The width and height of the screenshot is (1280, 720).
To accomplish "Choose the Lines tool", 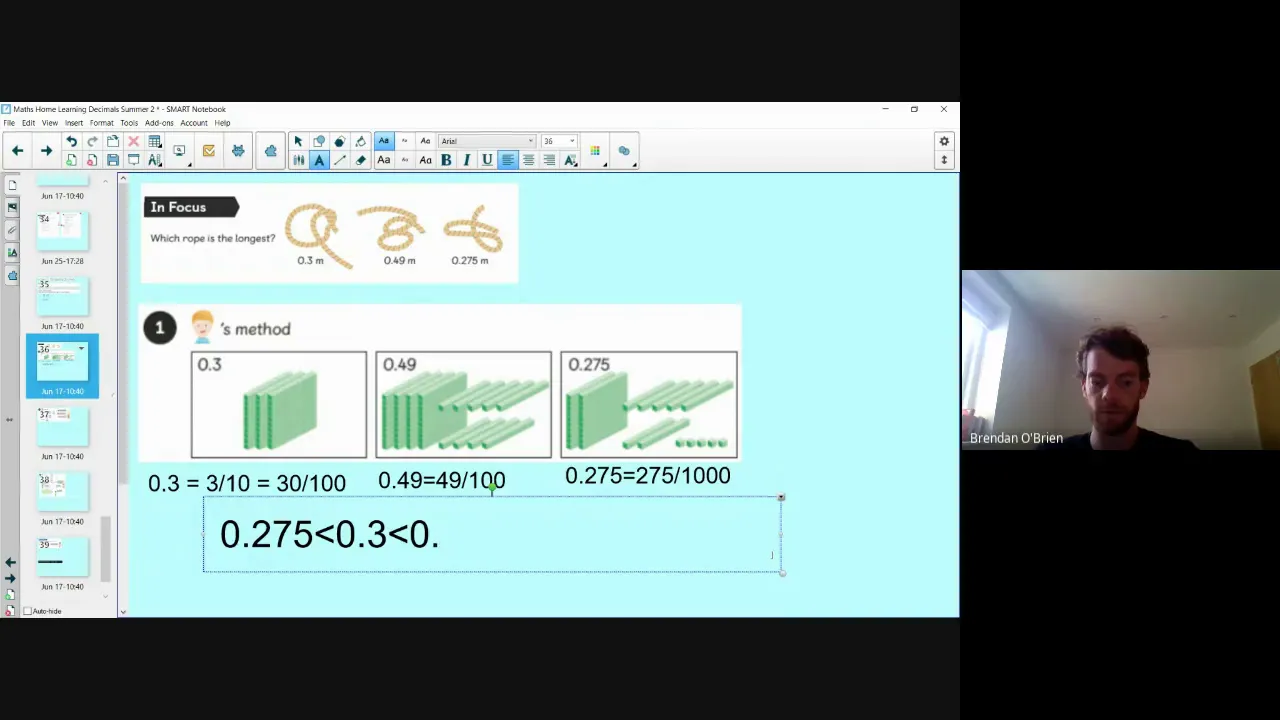I will (x=340, y=160).
